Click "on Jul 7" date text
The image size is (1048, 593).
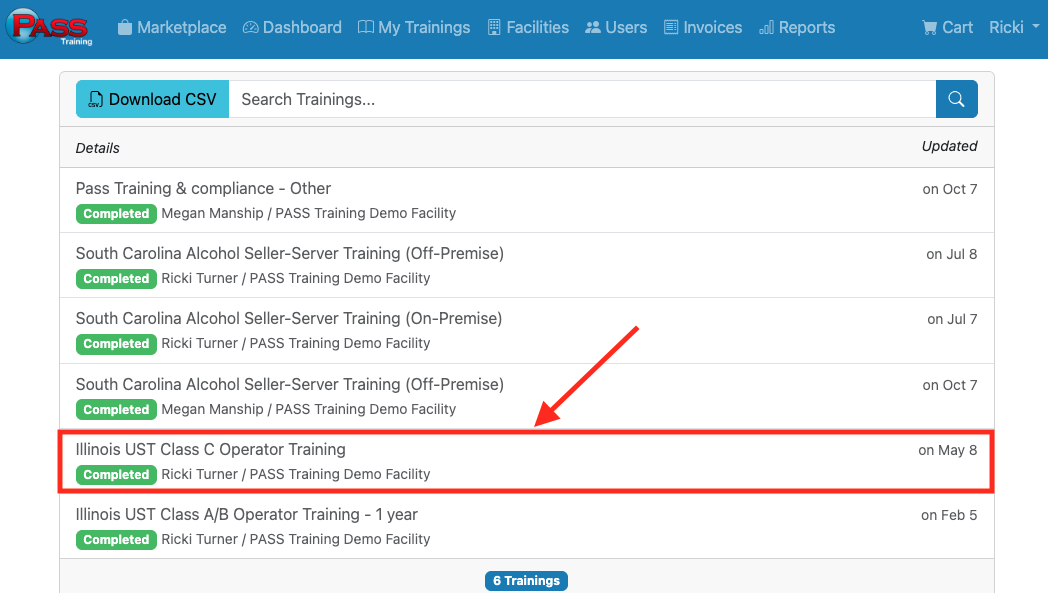click(x=952, y=319)
